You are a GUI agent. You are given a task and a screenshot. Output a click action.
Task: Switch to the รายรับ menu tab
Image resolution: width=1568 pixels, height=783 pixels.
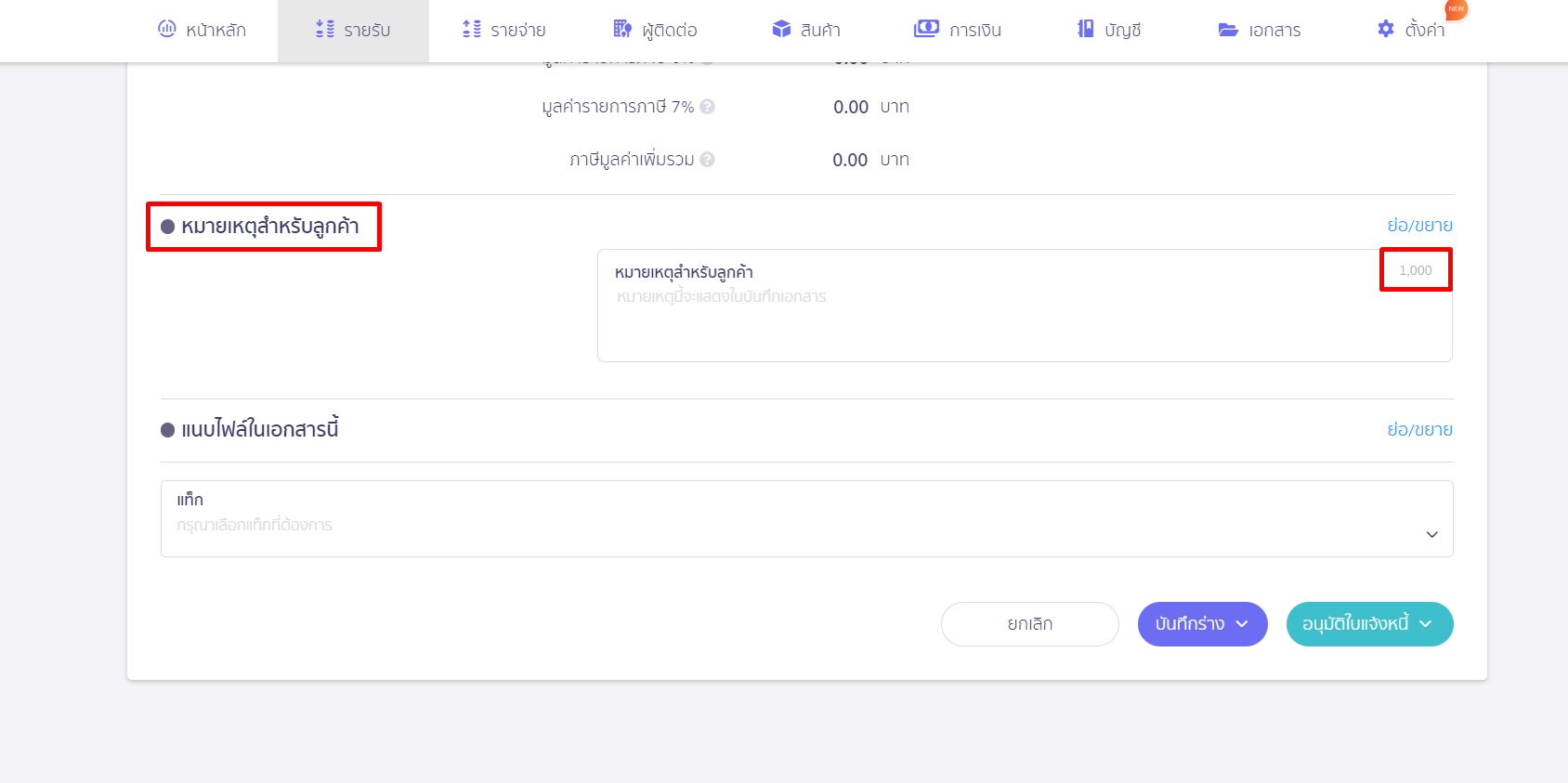pyautogui.click(x=353, y=30)
